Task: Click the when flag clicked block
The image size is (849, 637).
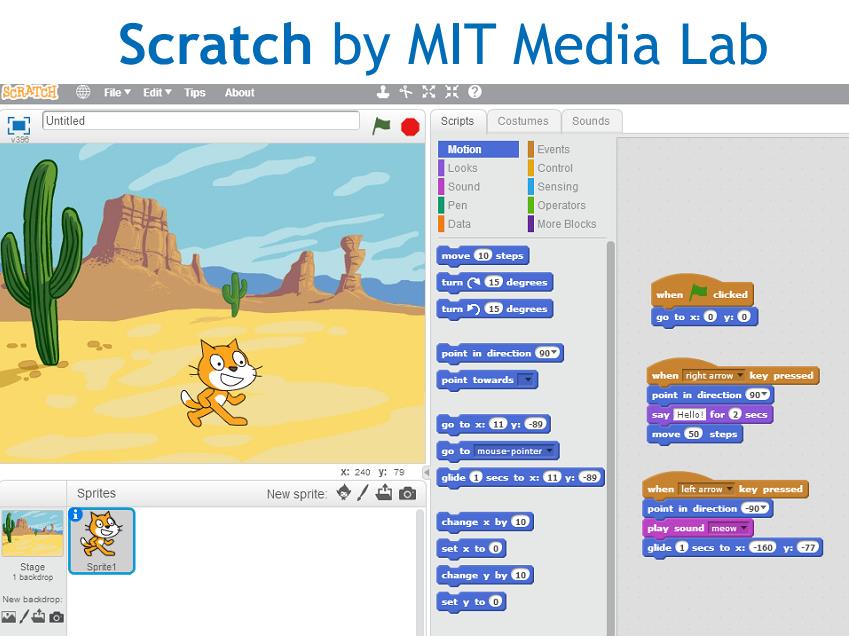Action: (x=702, y=291)
